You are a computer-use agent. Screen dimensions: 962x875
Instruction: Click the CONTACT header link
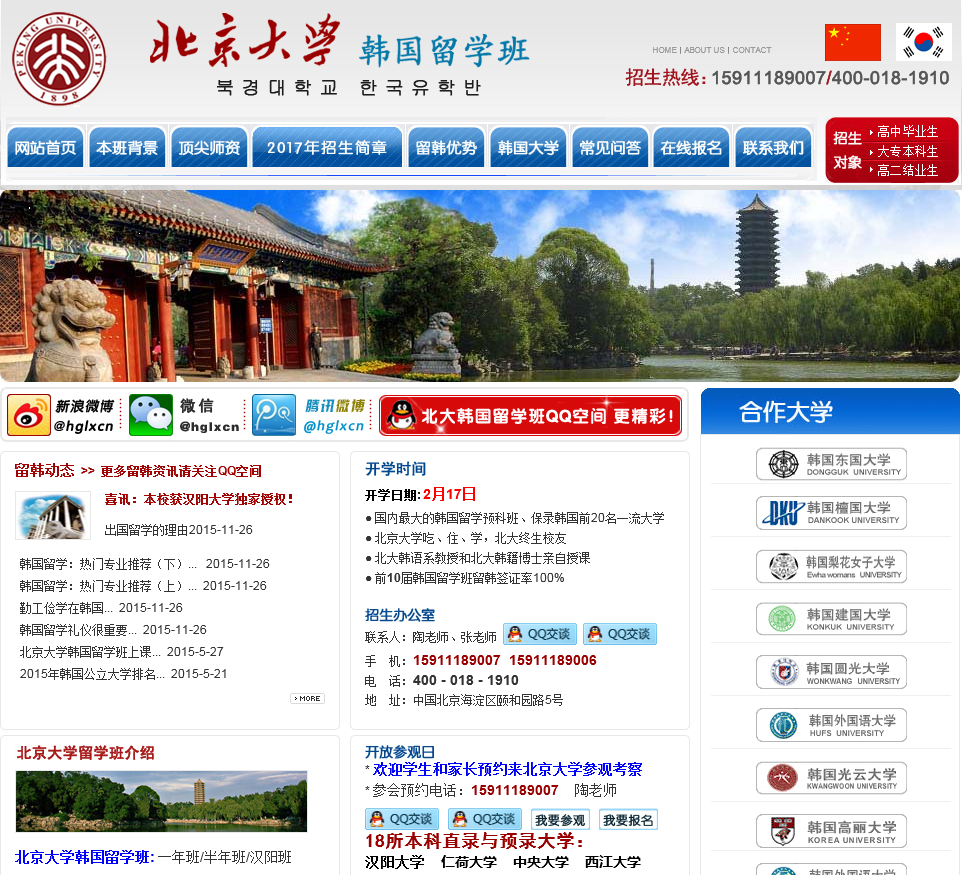click(752, 50)
